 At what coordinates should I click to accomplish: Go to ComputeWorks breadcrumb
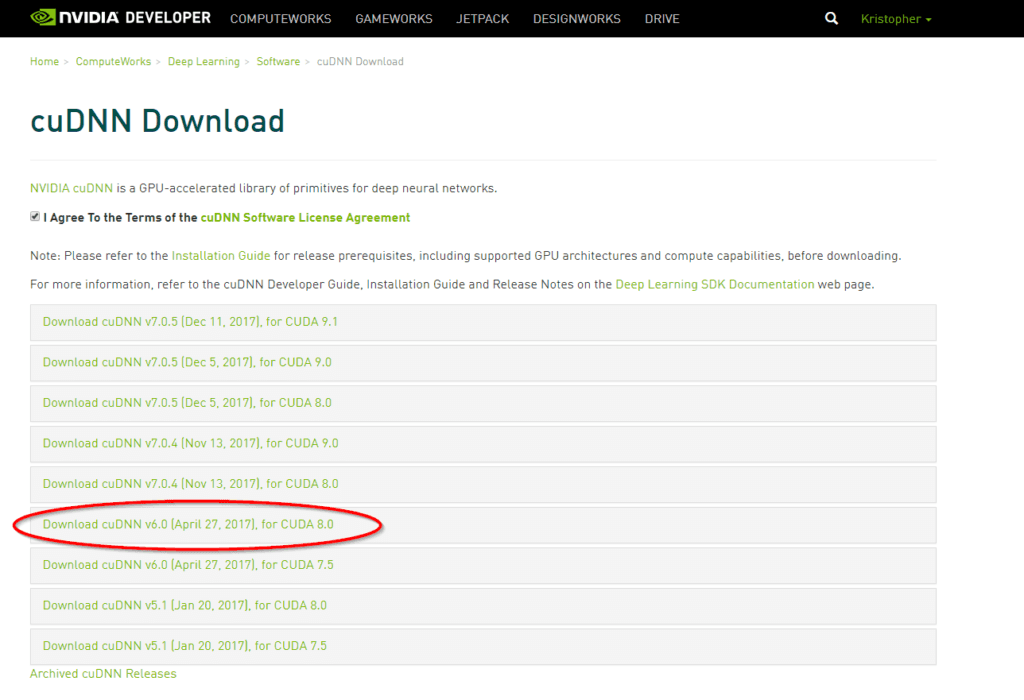113,61
